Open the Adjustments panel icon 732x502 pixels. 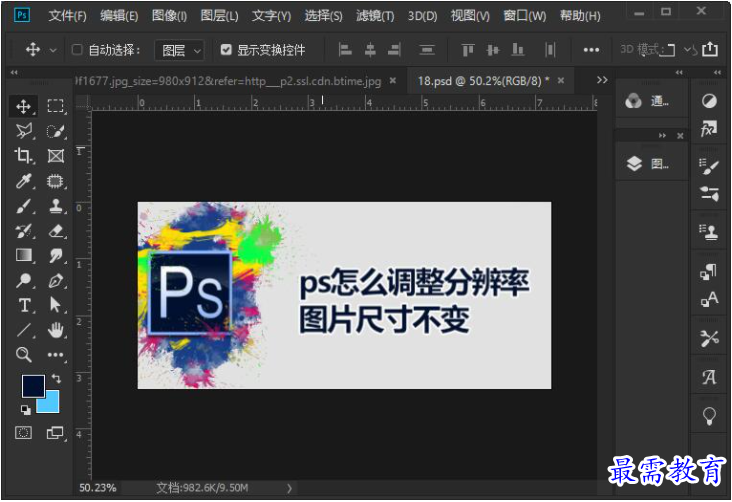709,101
